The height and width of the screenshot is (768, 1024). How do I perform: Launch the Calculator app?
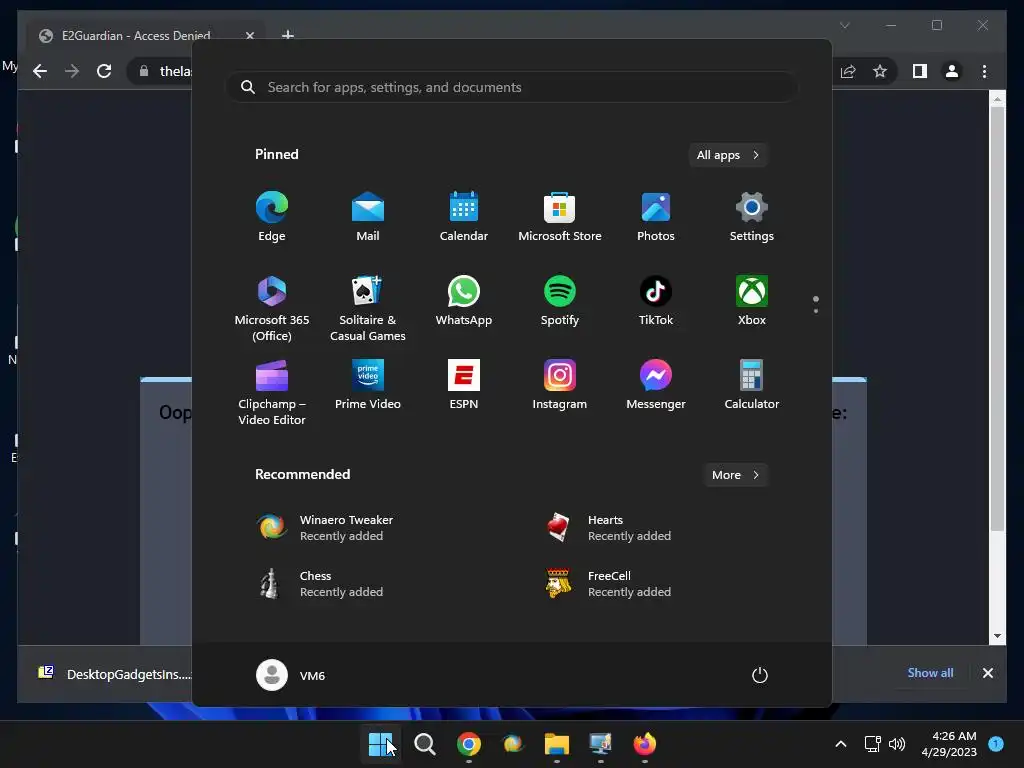click(752, 385)
